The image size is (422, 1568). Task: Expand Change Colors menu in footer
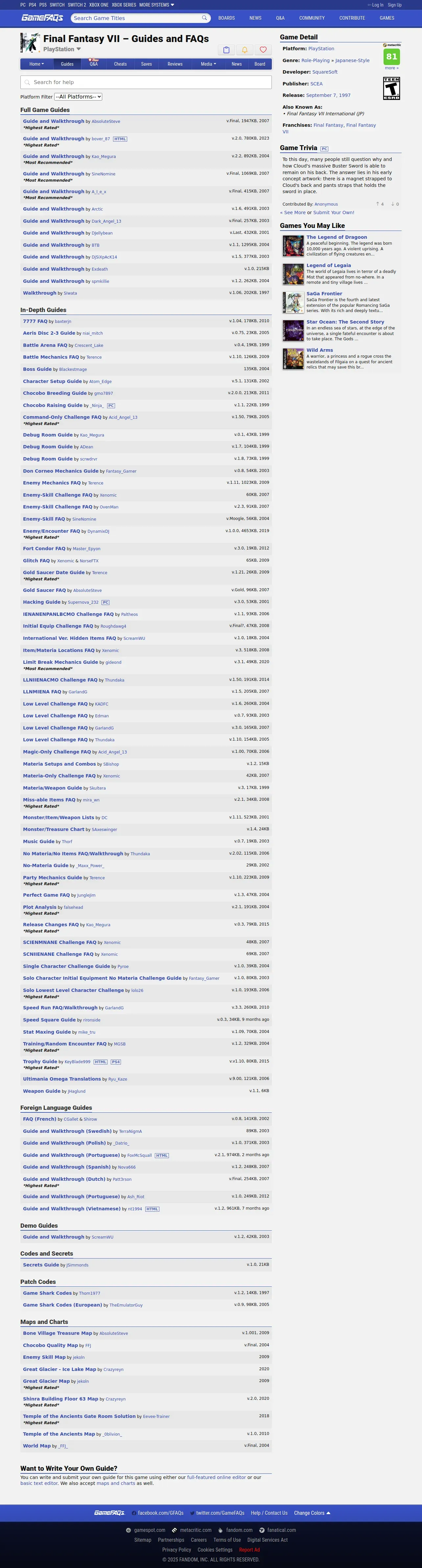(312, 1512)
